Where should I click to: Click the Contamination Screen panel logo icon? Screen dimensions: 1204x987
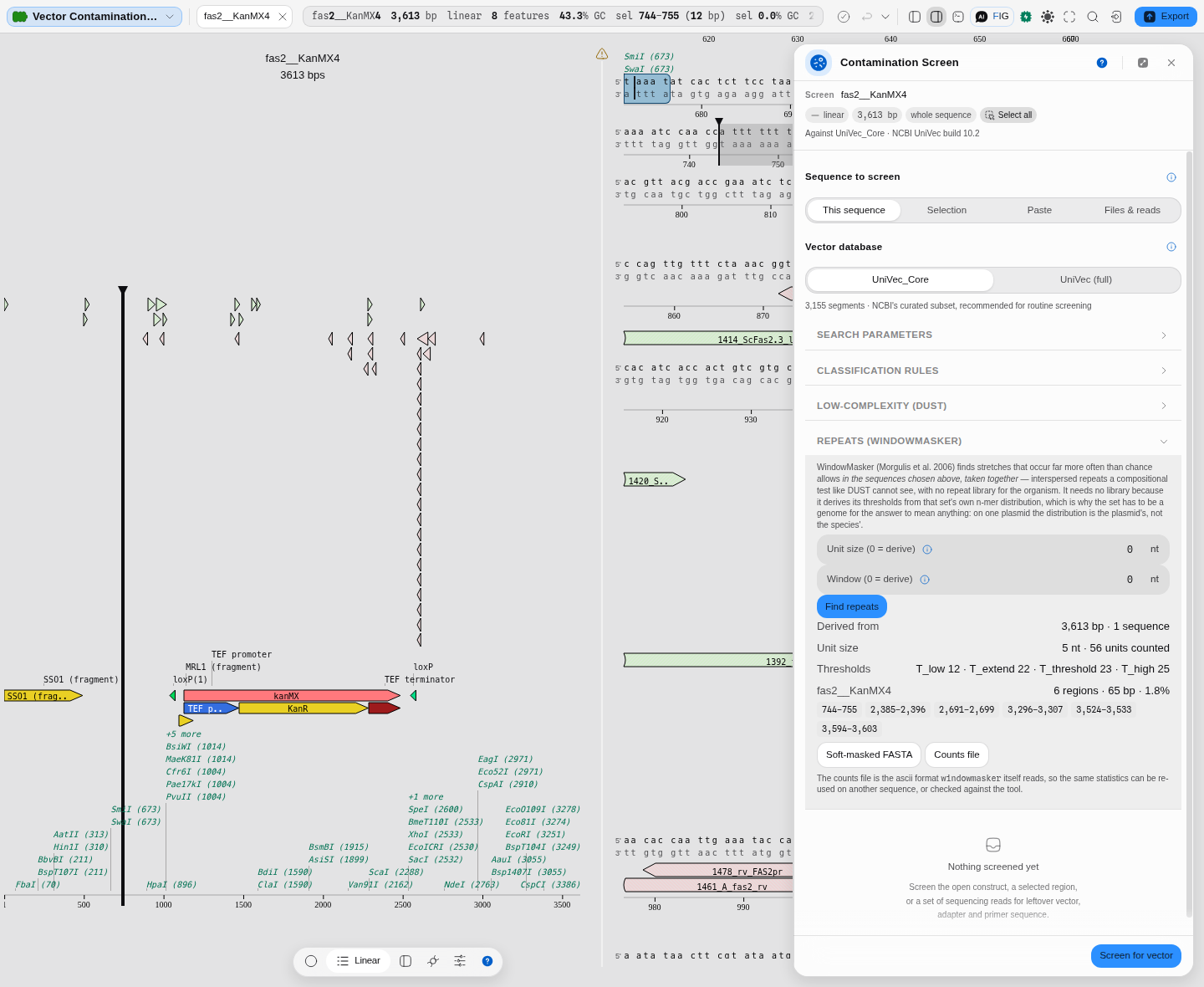coord(819,63)
